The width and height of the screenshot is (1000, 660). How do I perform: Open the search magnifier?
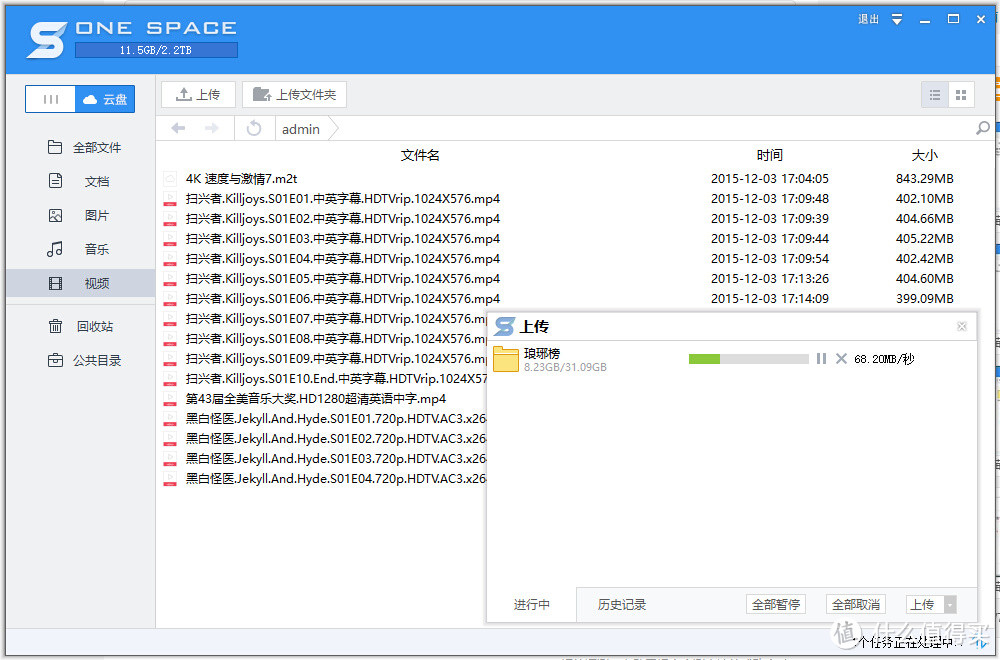tap(983, 128)
